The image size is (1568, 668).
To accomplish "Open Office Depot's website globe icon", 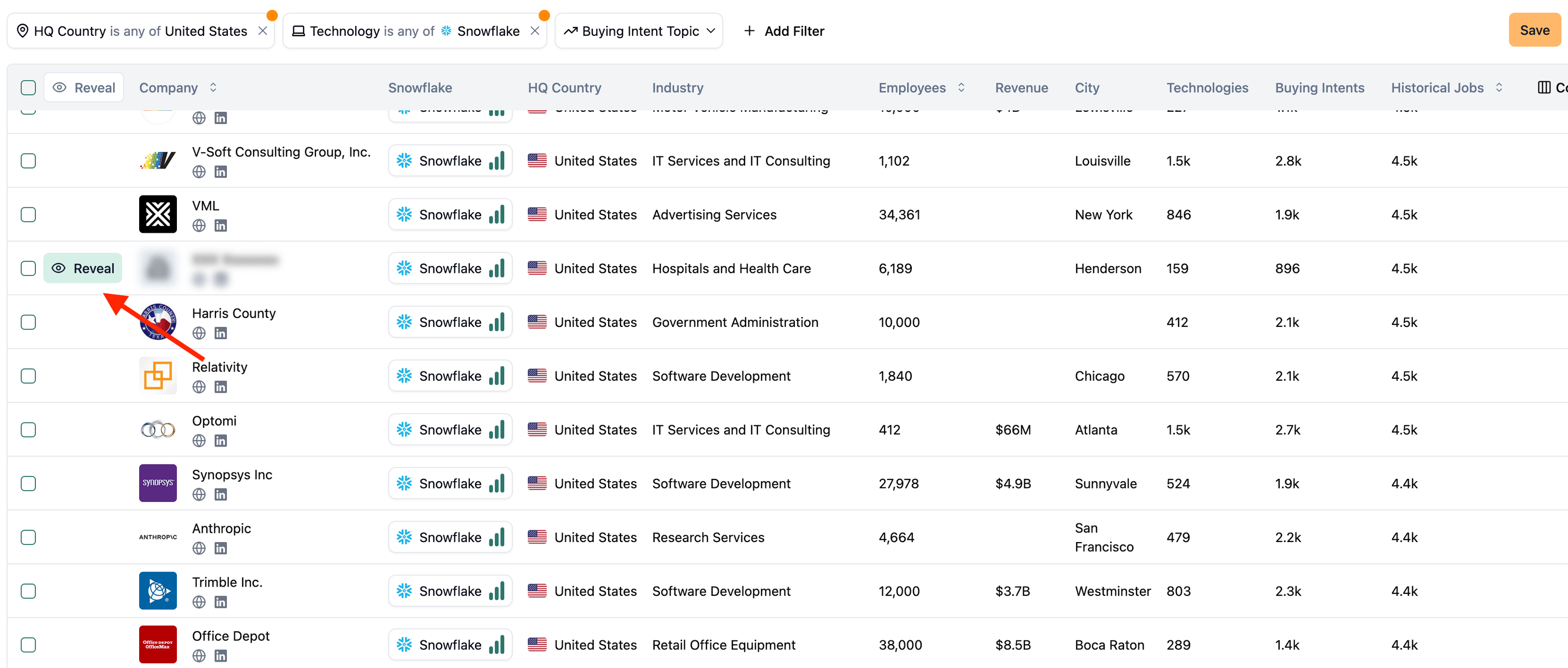I will 198,656.
